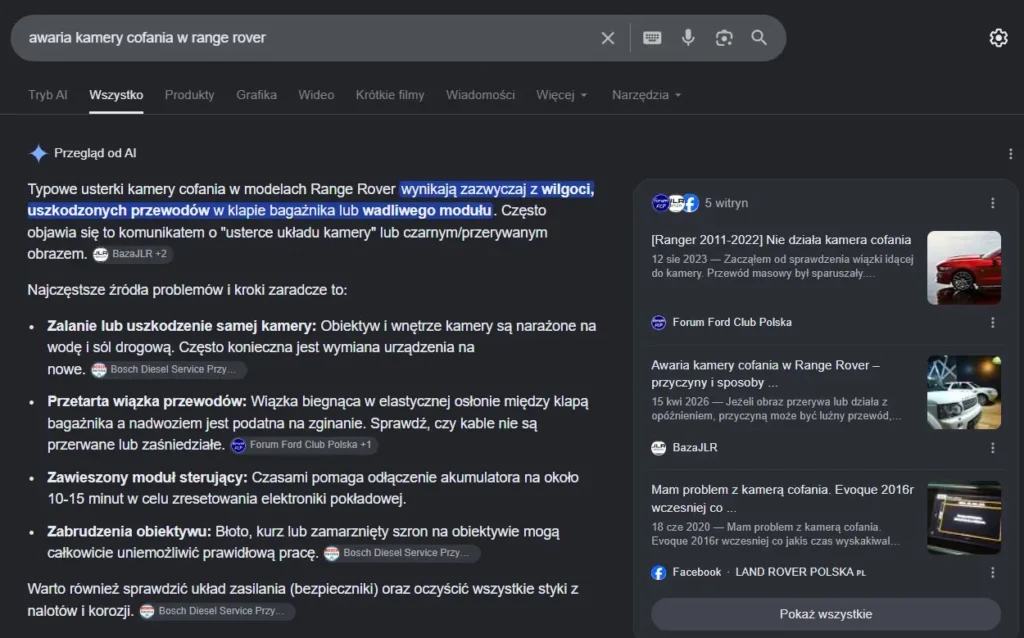This screenshot has width=1024, height=638.
Task: Open 'Awaria kamery cofania w Range Rover' result
Action: click(765, 374)
